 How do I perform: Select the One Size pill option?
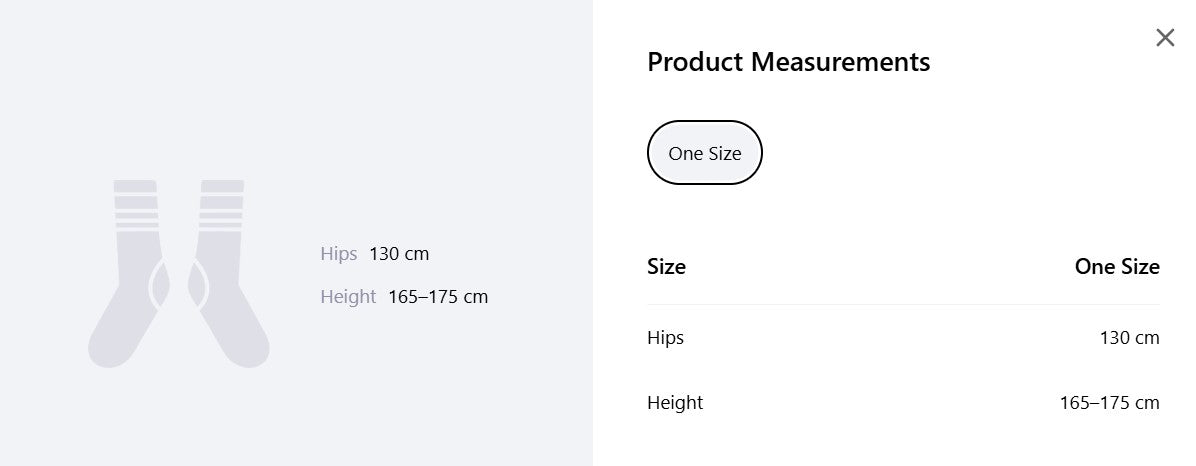705,153
